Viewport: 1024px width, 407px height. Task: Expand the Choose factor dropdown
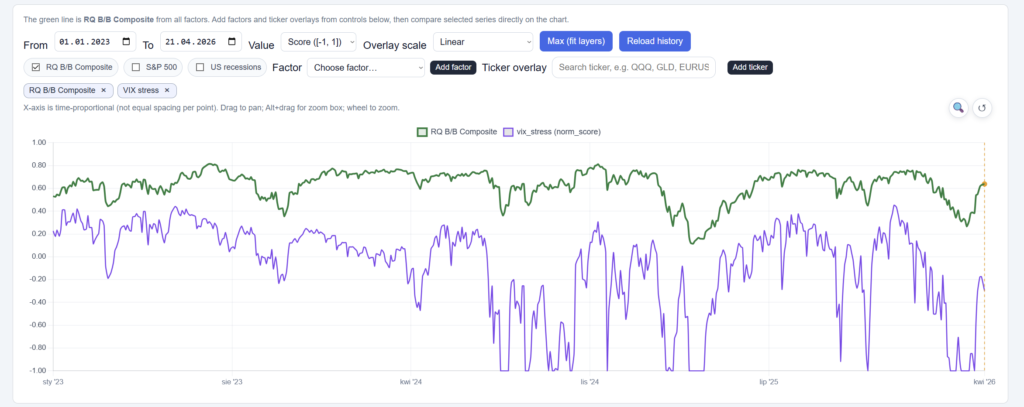[x=365, y=67]
